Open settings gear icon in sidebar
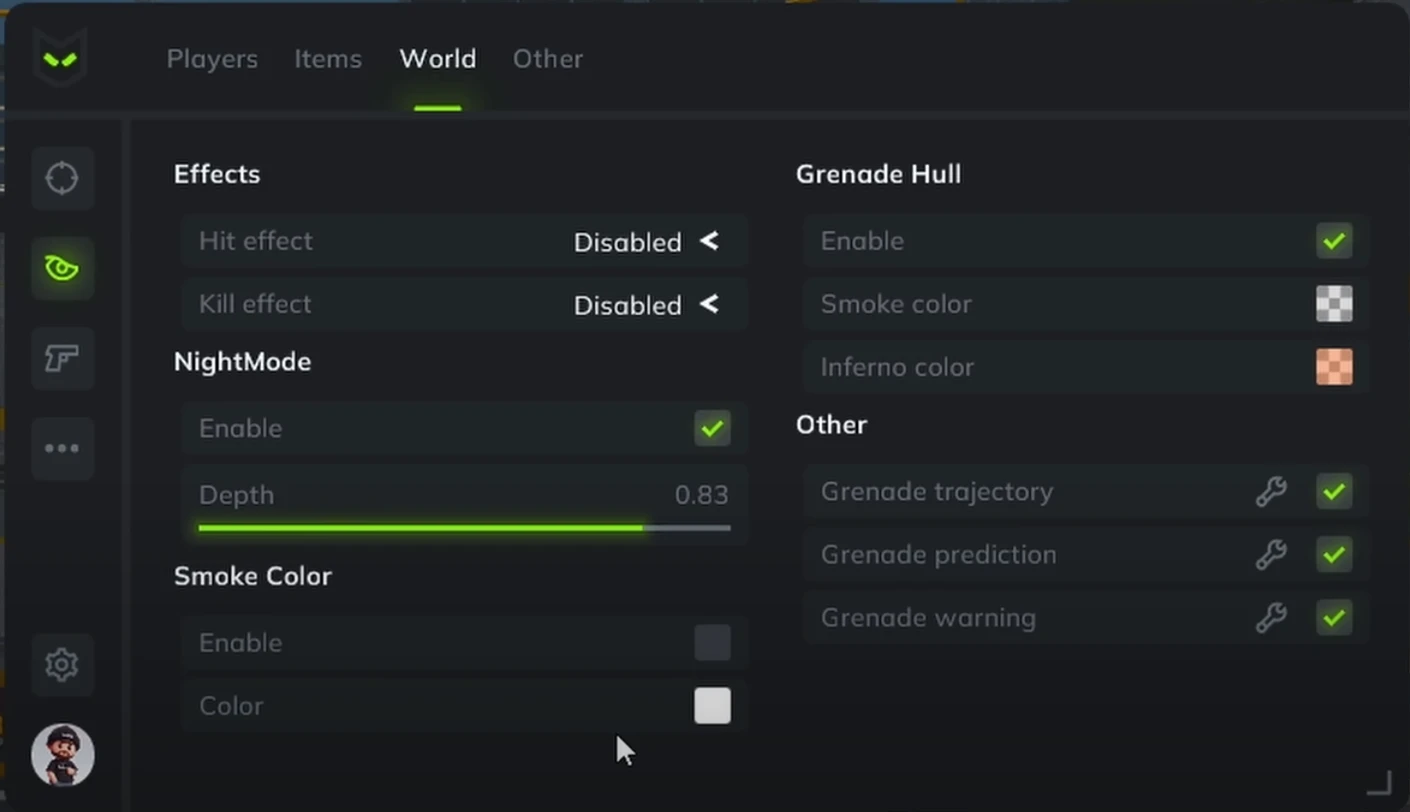This screenshot has height=812, width=1410. click(x=62, y=664)
